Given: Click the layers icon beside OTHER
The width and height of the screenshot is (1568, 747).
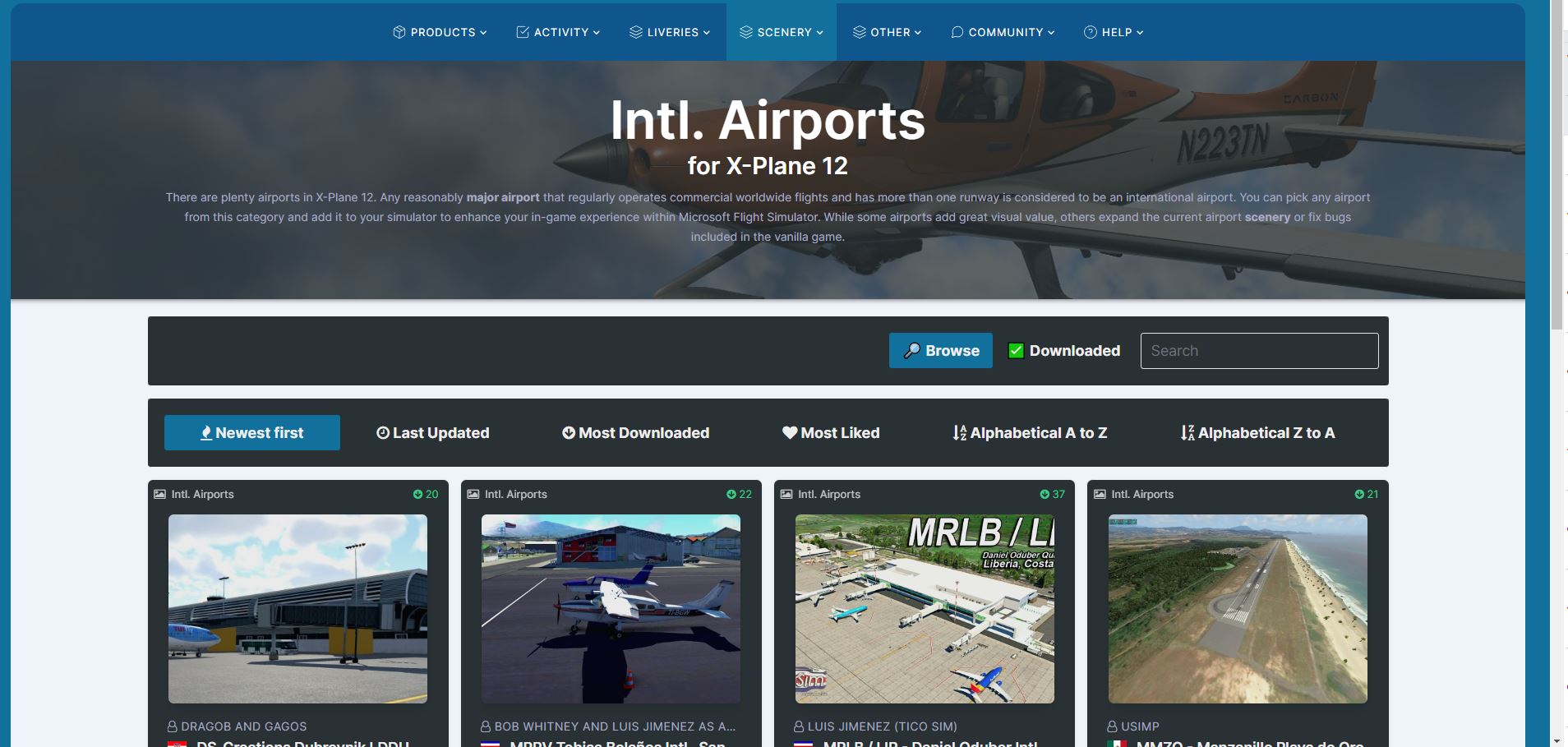Looking at the screenshot, I should [860, 32].
